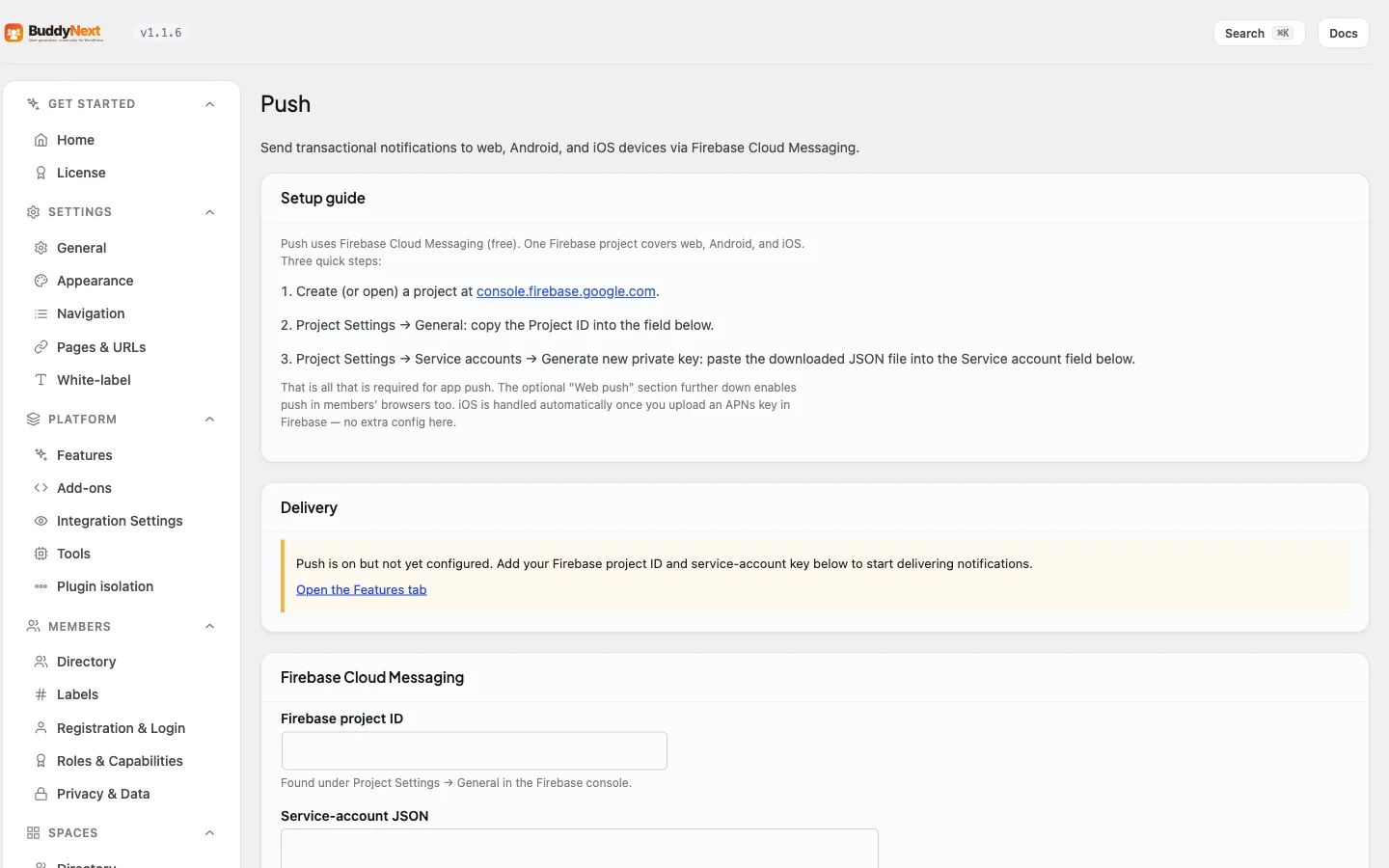
Task: Click the Get Started section sparkle icon
Action: point(33,104)
